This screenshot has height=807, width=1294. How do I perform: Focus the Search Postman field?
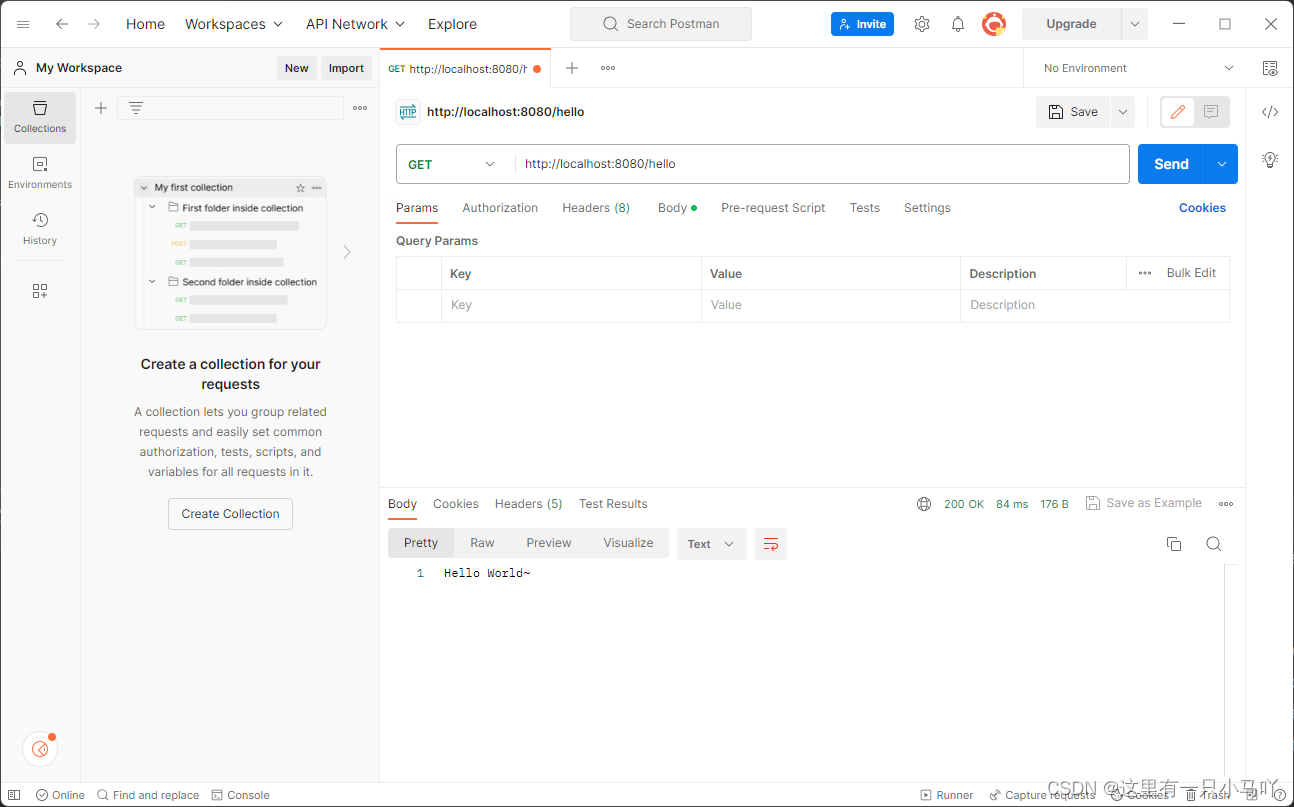[661, 24]
